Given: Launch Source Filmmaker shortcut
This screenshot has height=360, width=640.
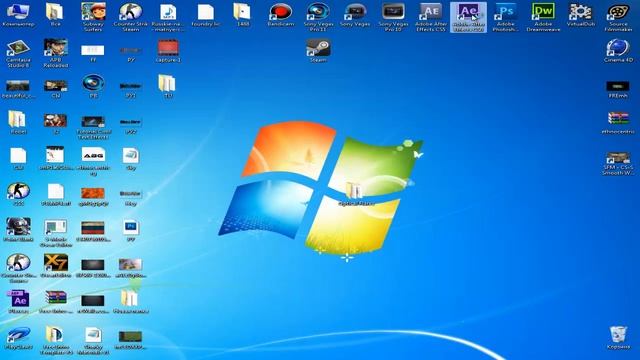Looking at the screenshot, I should click(618, 17).
